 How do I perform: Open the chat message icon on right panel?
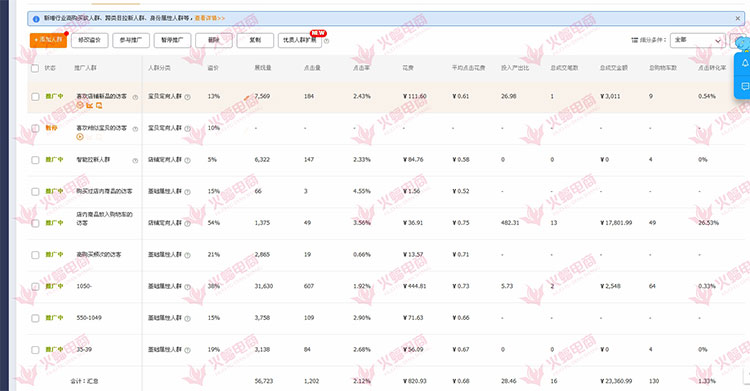[x=745, y=86]
